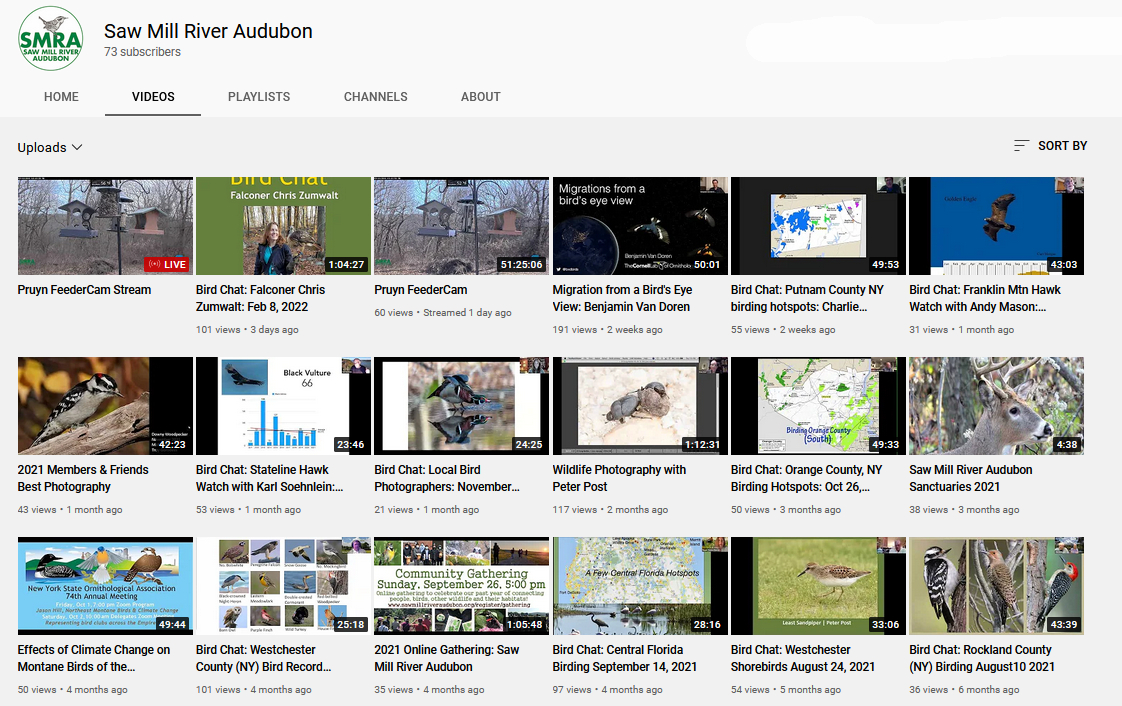The width and height of the screenshot is (1122, 706).
Task: Open Bird Chat: Stateline Hawk Watch title
Action: tap(270, 478)
